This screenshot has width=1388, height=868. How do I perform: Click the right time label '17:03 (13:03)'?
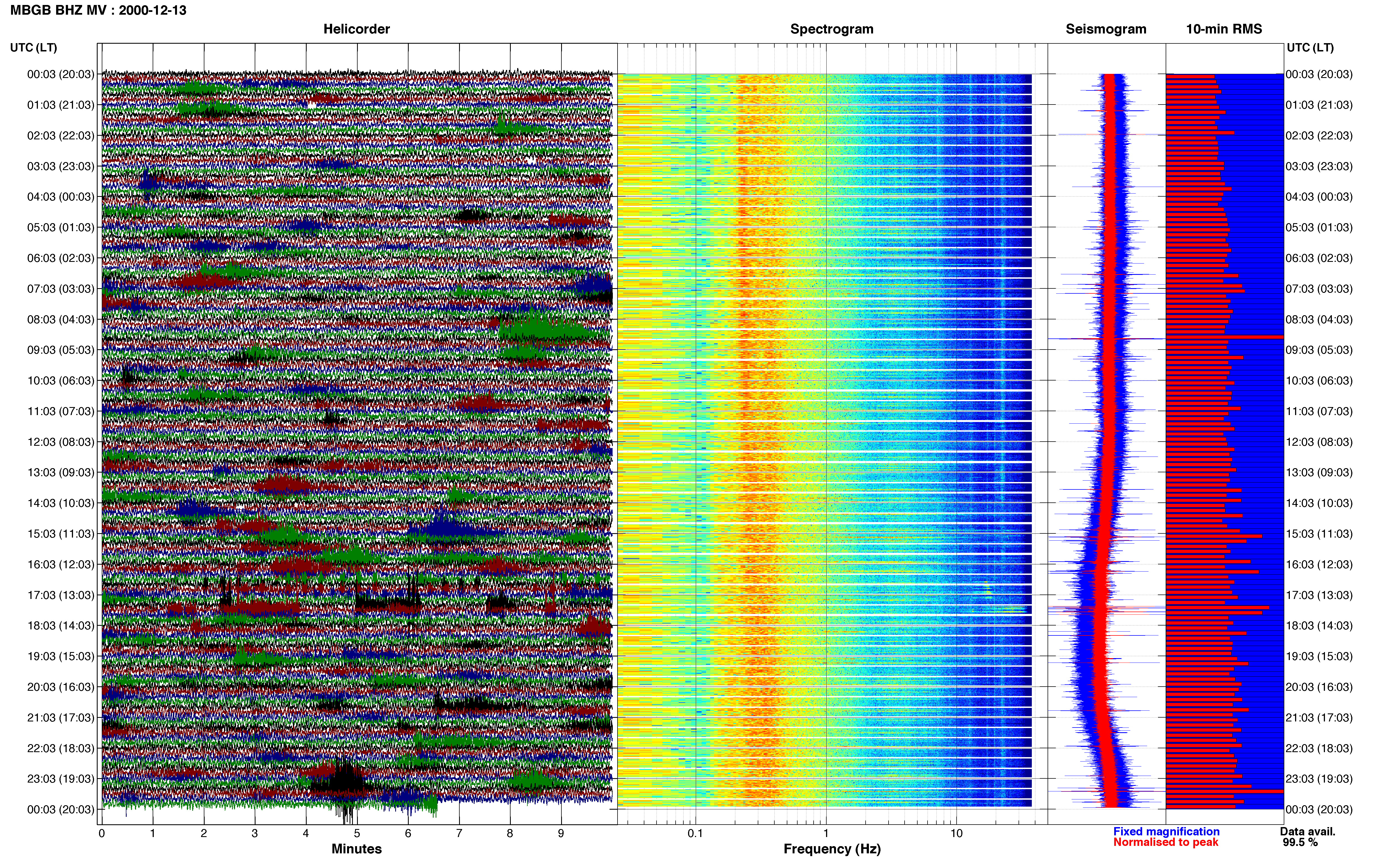point(1319,595)
